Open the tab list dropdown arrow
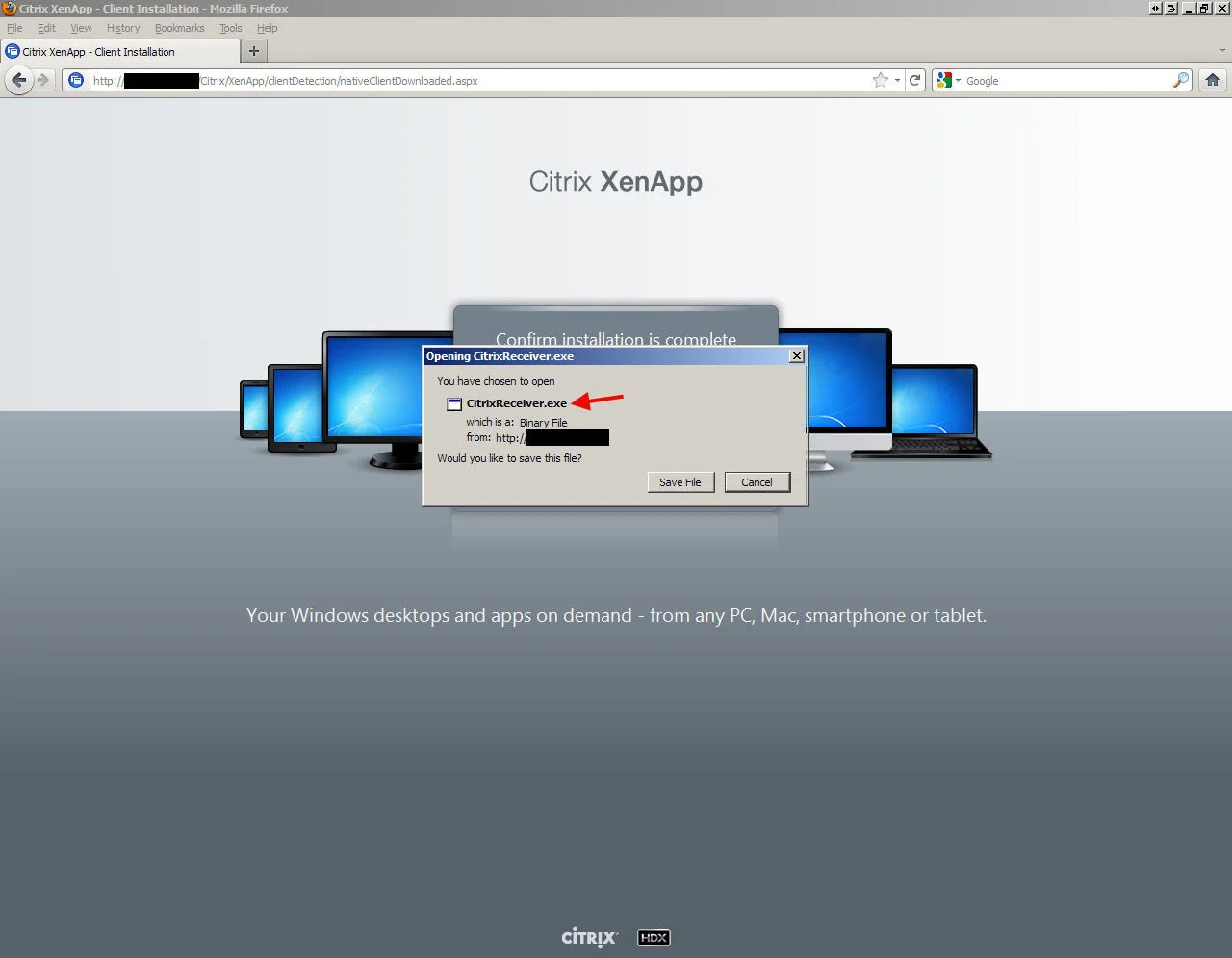The height and width of the screenshot is (958, 1232). [x=1222, y=50]
